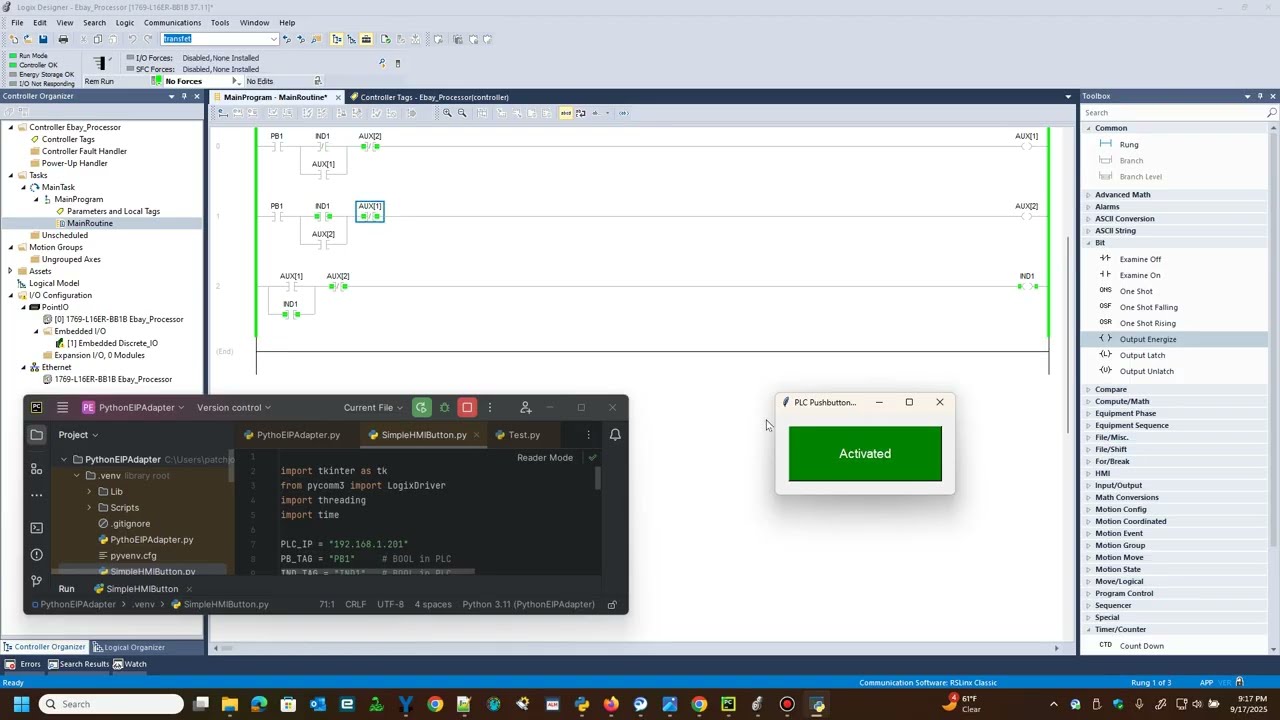
Task: Open PyCharm Git tool window
Action: click(37, 581)
